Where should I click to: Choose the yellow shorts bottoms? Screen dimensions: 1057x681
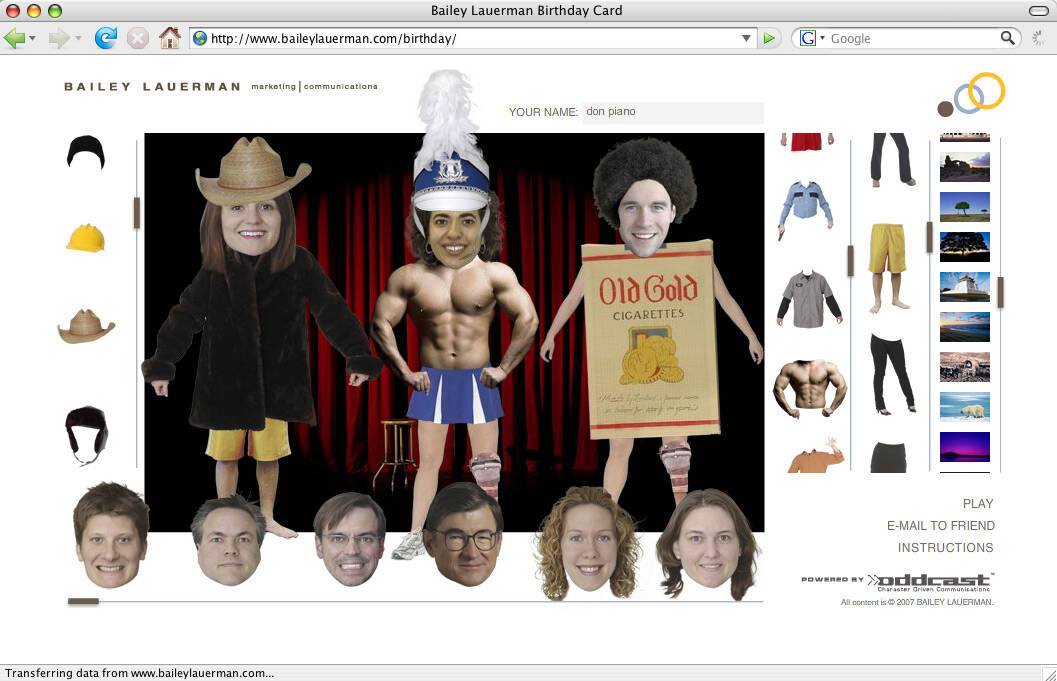(x=886, y=268)
